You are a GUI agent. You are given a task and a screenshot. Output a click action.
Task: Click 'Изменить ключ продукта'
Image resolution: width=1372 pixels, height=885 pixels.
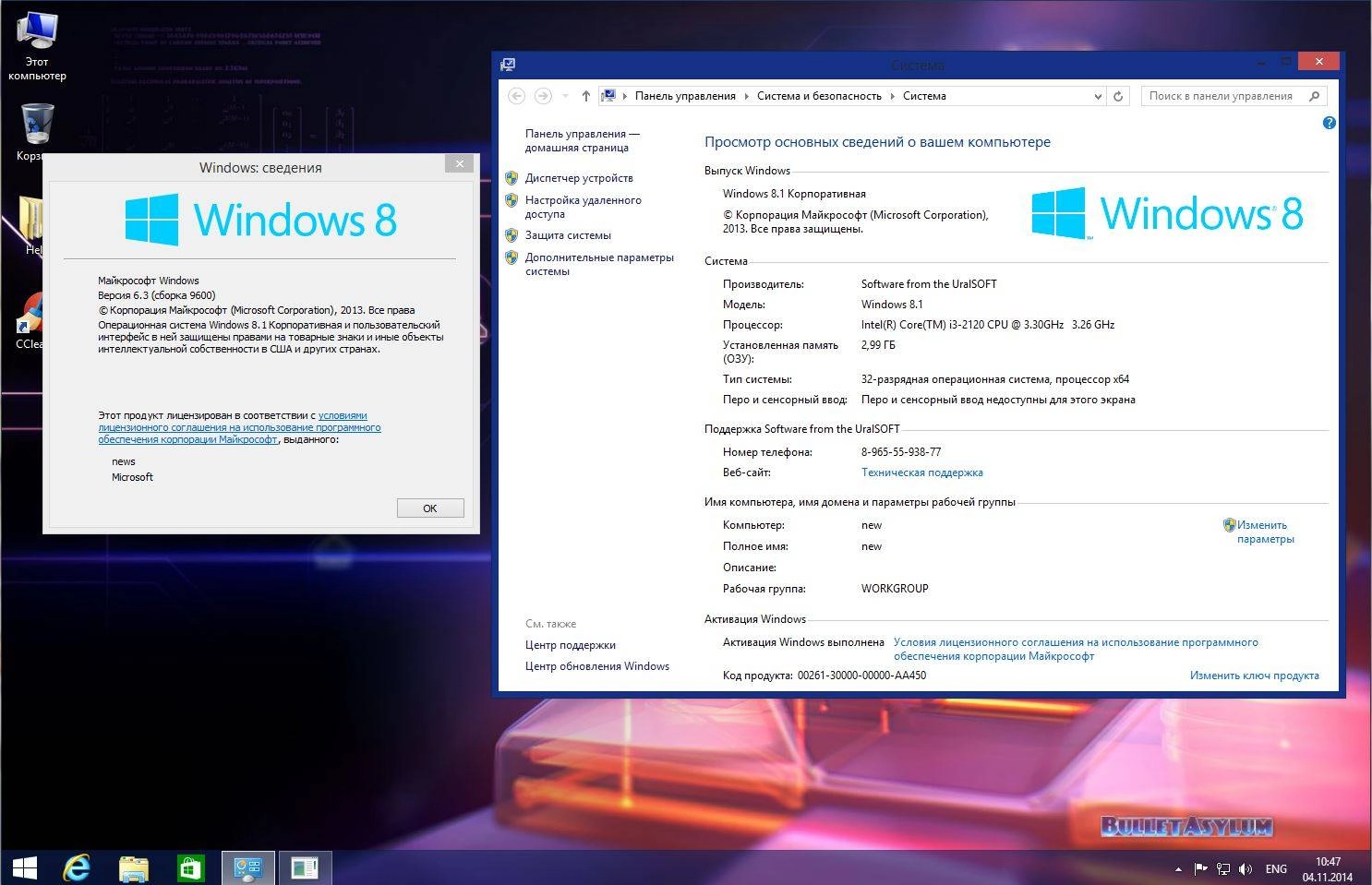coord(1254,676)
